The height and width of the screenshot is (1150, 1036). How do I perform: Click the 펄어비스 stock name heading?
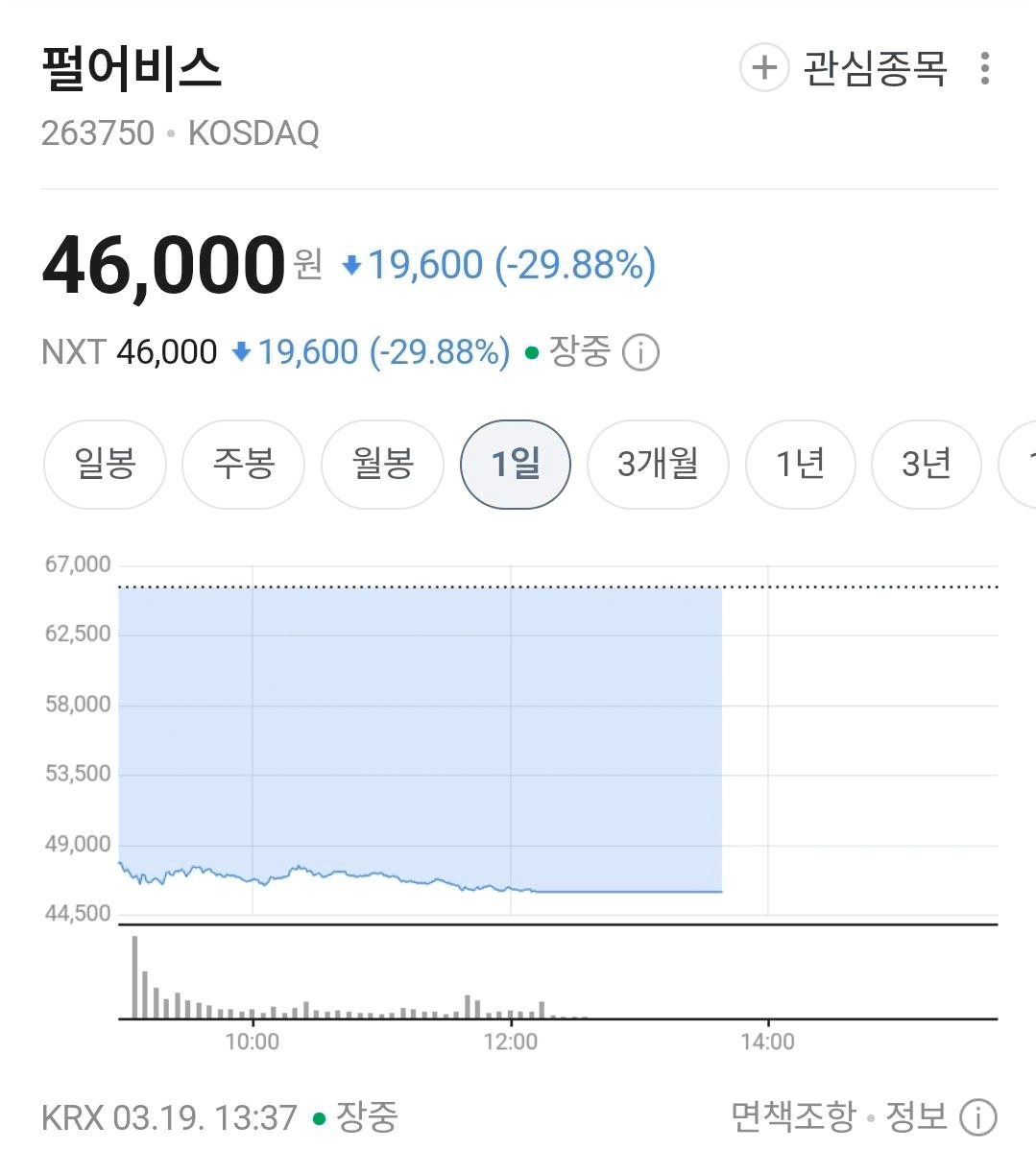coord(132,69)
